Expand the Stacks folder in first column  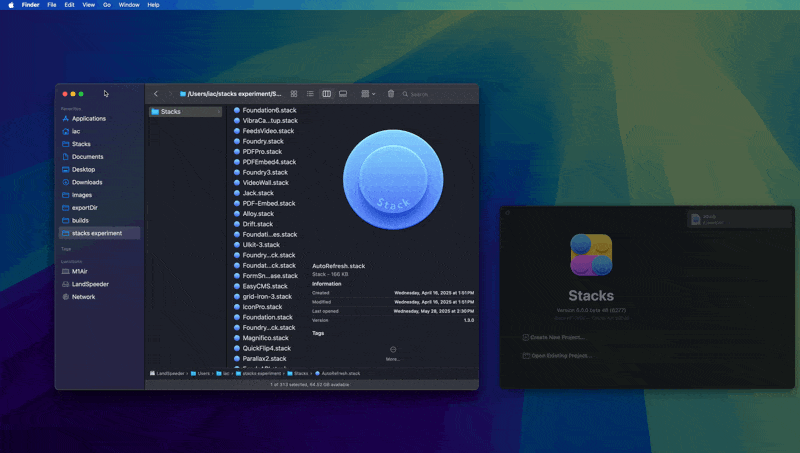click(185, 112)
